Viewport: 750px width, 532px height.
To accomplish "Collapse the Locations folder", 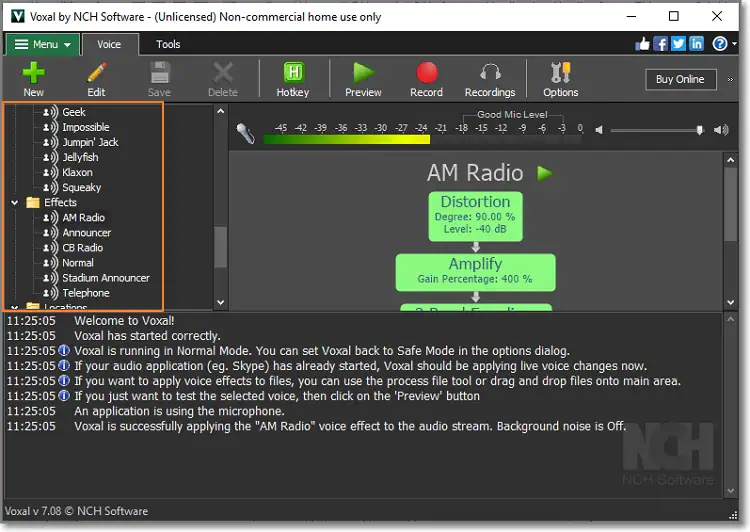I will [x=15, y=307].
